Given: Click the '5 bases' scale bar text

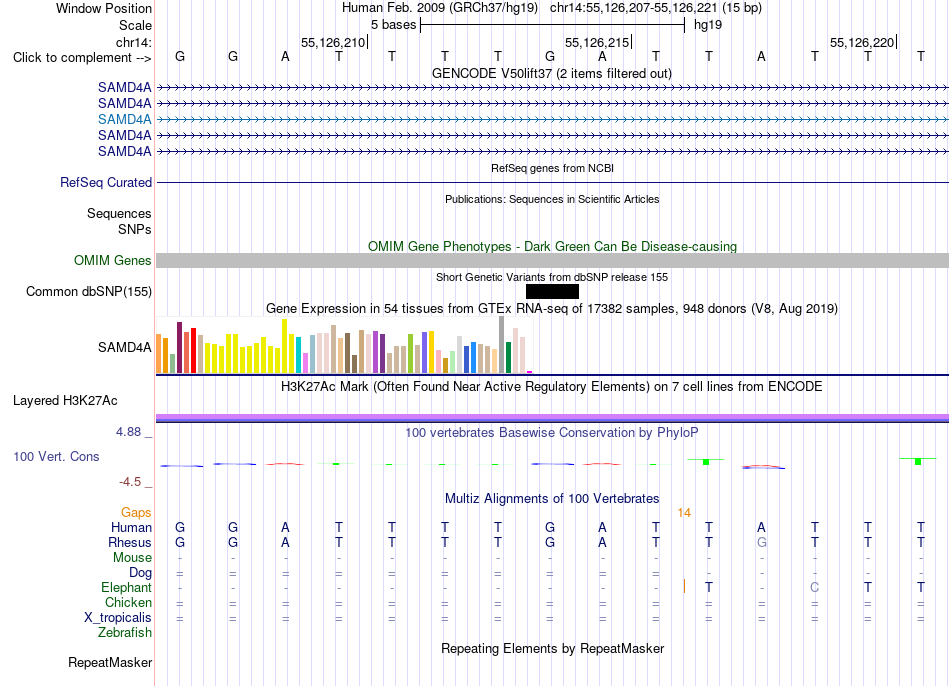Looking at the screenshot, I should point(394,25).
